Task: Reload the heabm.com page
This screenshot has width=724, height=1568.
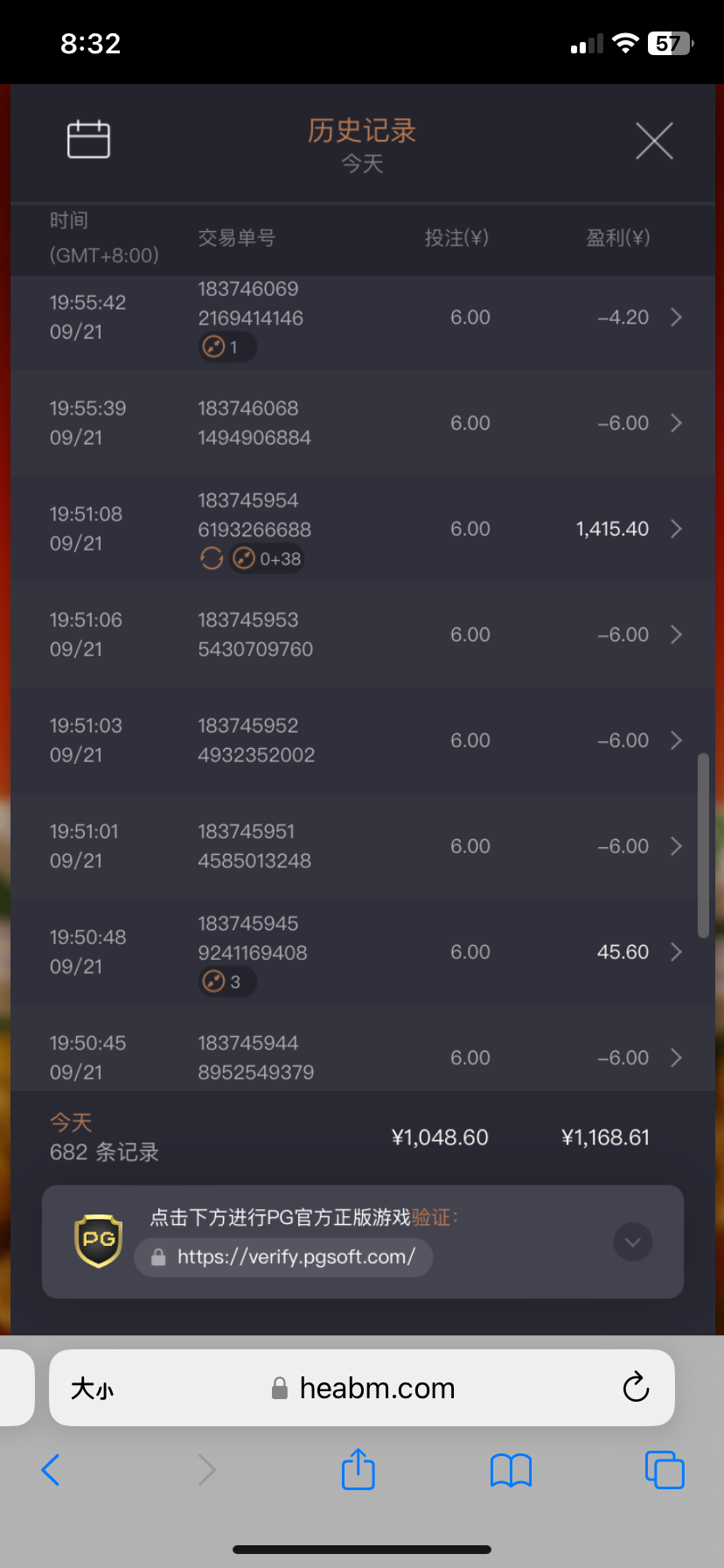Action: [x=636, y=1387]
